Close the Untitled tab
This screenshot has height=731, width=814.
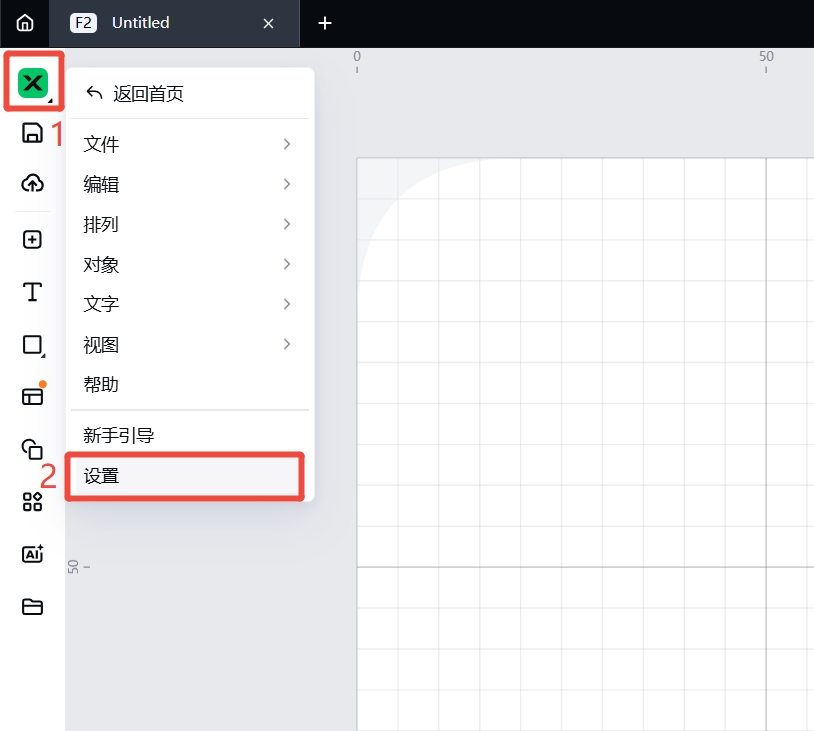(x=268, y=23)
